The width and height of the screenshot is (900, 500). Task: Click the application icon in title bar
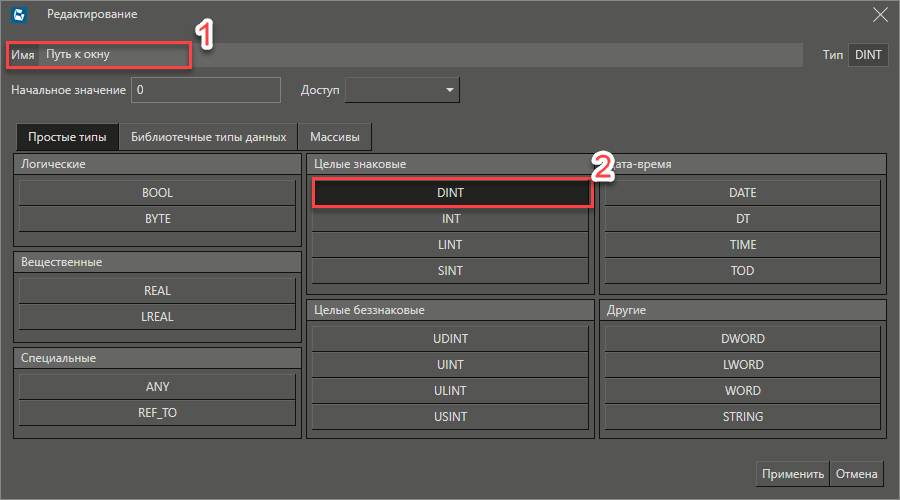19,15
